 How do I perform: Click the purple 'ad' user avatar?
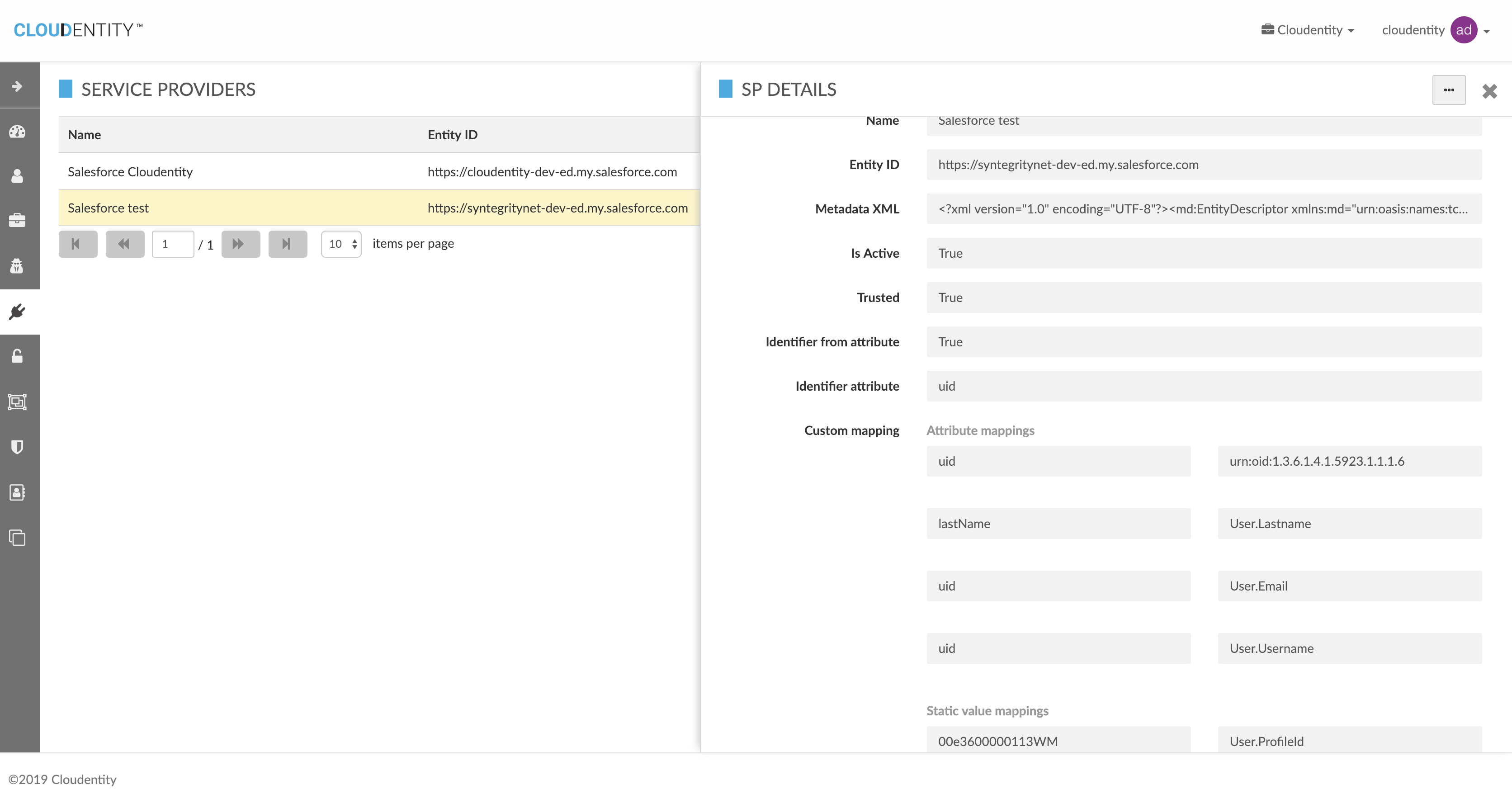coord(1464,30)
